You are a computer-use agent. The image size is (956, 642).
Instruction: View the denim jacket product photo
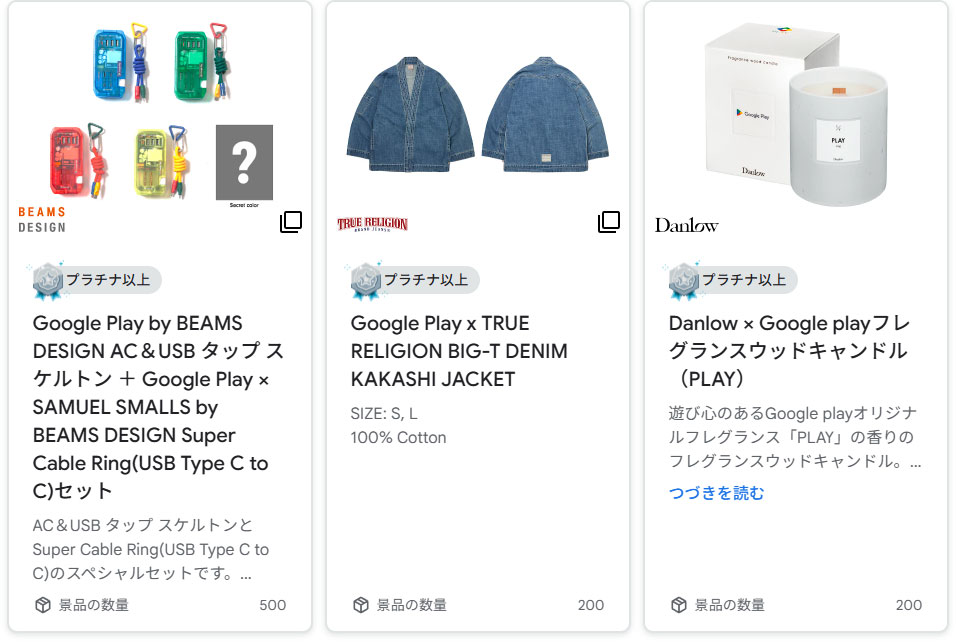(478, 117)
